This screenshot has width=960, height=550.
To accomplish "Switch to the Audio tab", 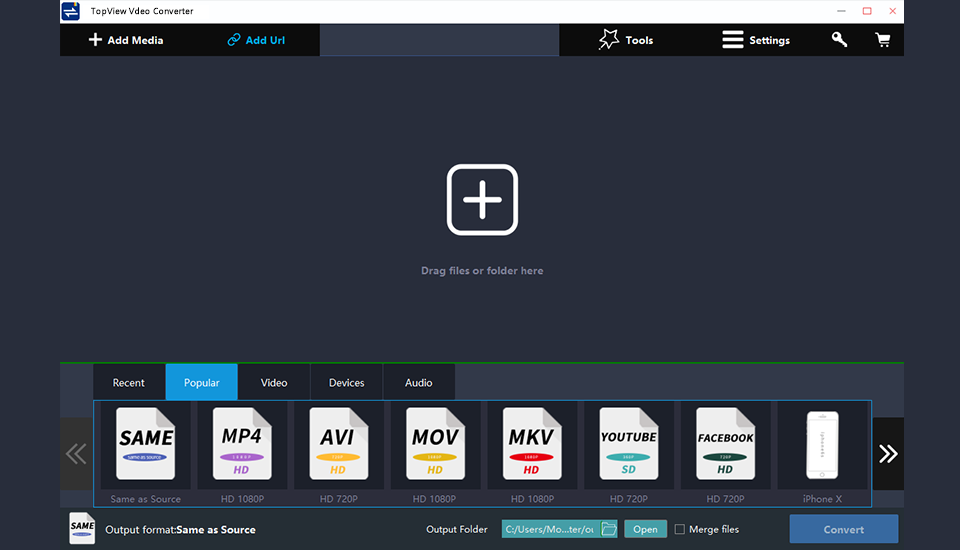I will 419,382.
